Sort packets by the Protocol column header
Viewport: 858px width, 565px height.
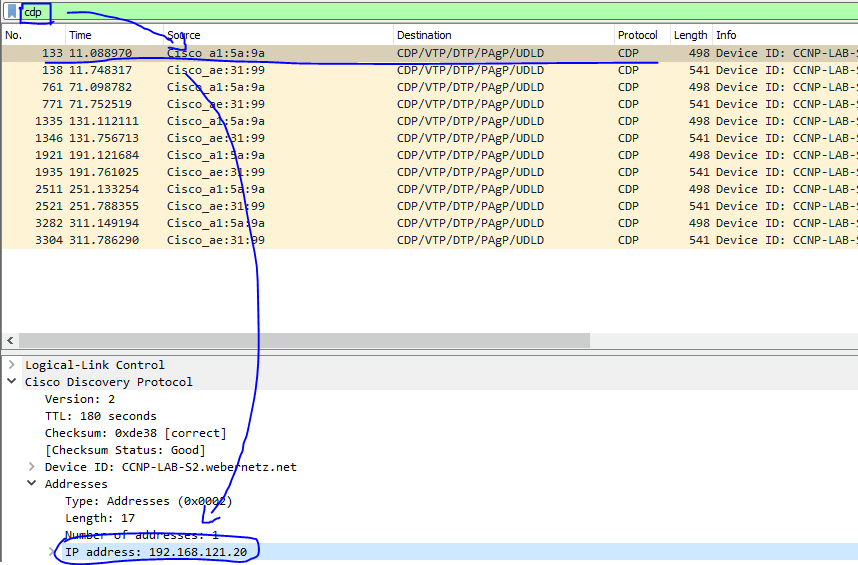pos(642,35)
